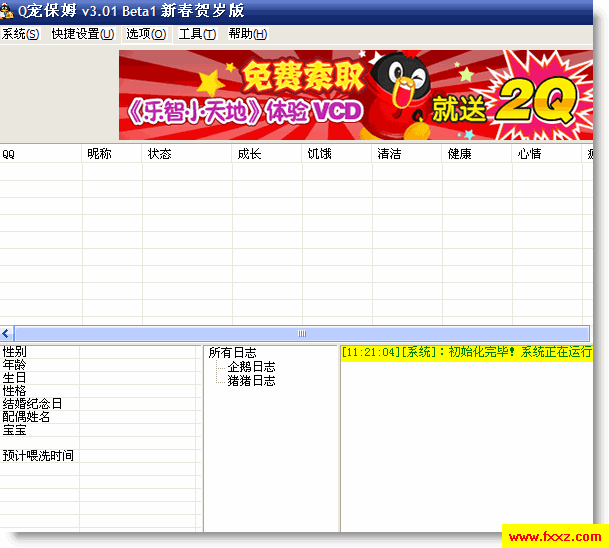The image size is (609, 548).
Task: Click the horizontal scrollbar left arrow
Action: point(7,334)
